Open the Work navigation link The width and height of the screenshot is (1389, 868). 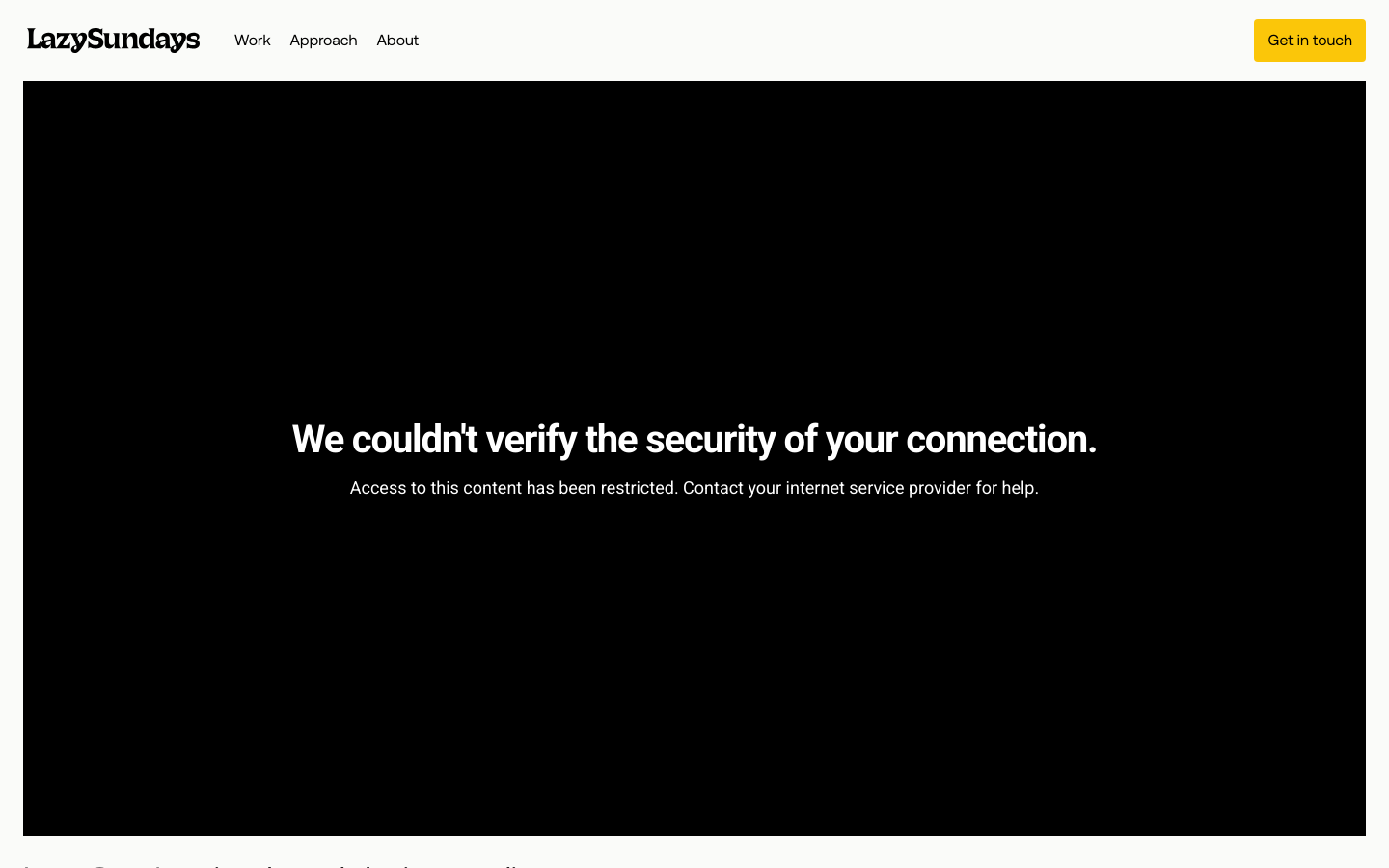point(253,41)
